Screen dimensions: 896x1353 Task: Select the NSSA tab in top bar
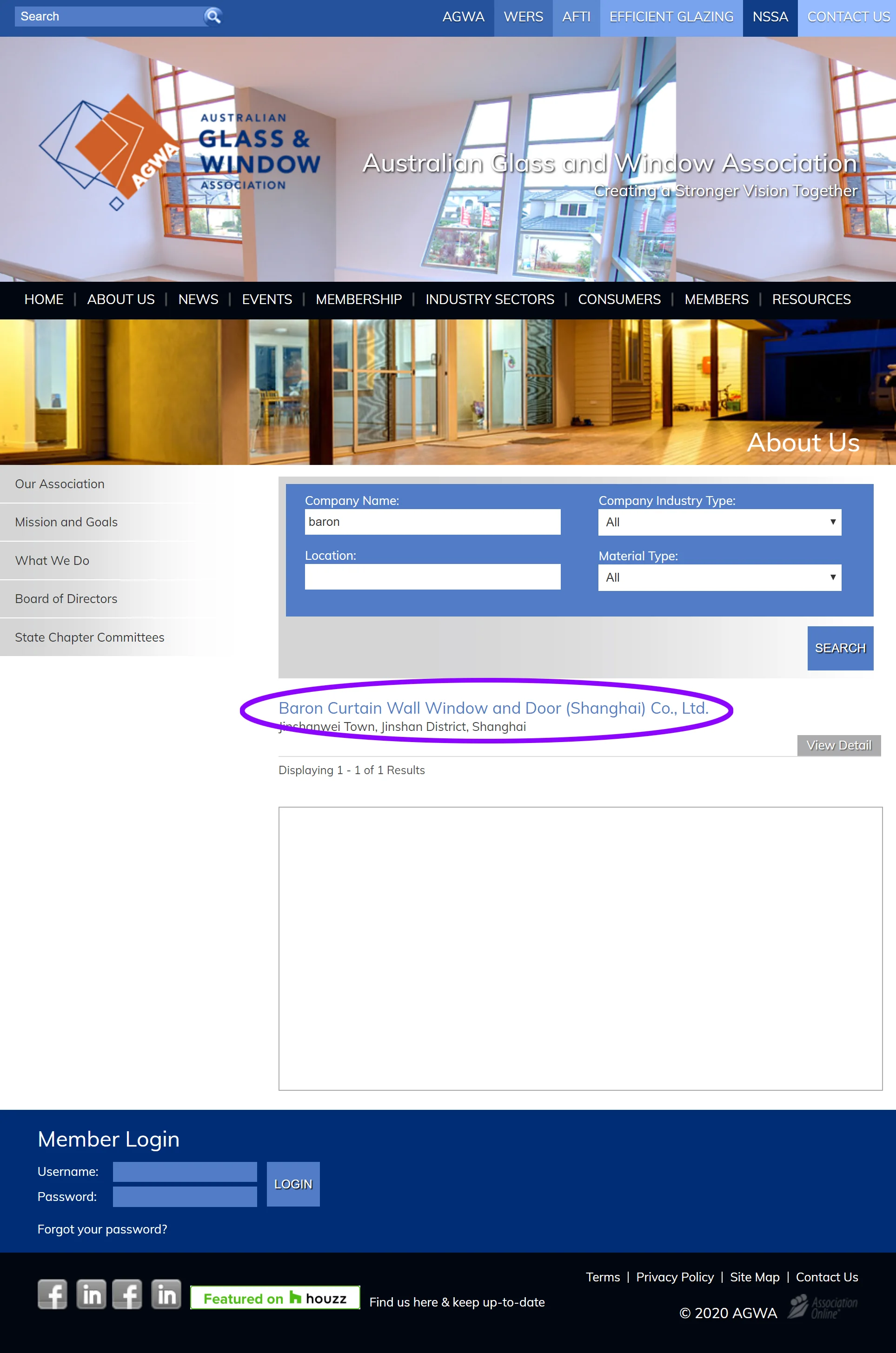pyautogui.click(x=769, y=17)
